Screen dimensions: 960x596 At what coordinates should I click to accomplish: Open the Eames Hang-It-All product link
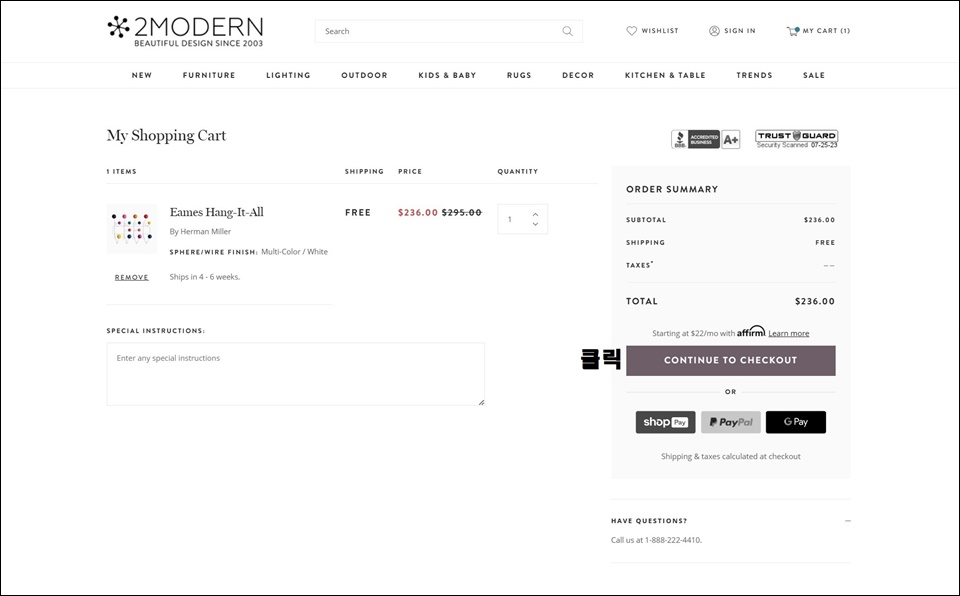[x=217, y=213]
